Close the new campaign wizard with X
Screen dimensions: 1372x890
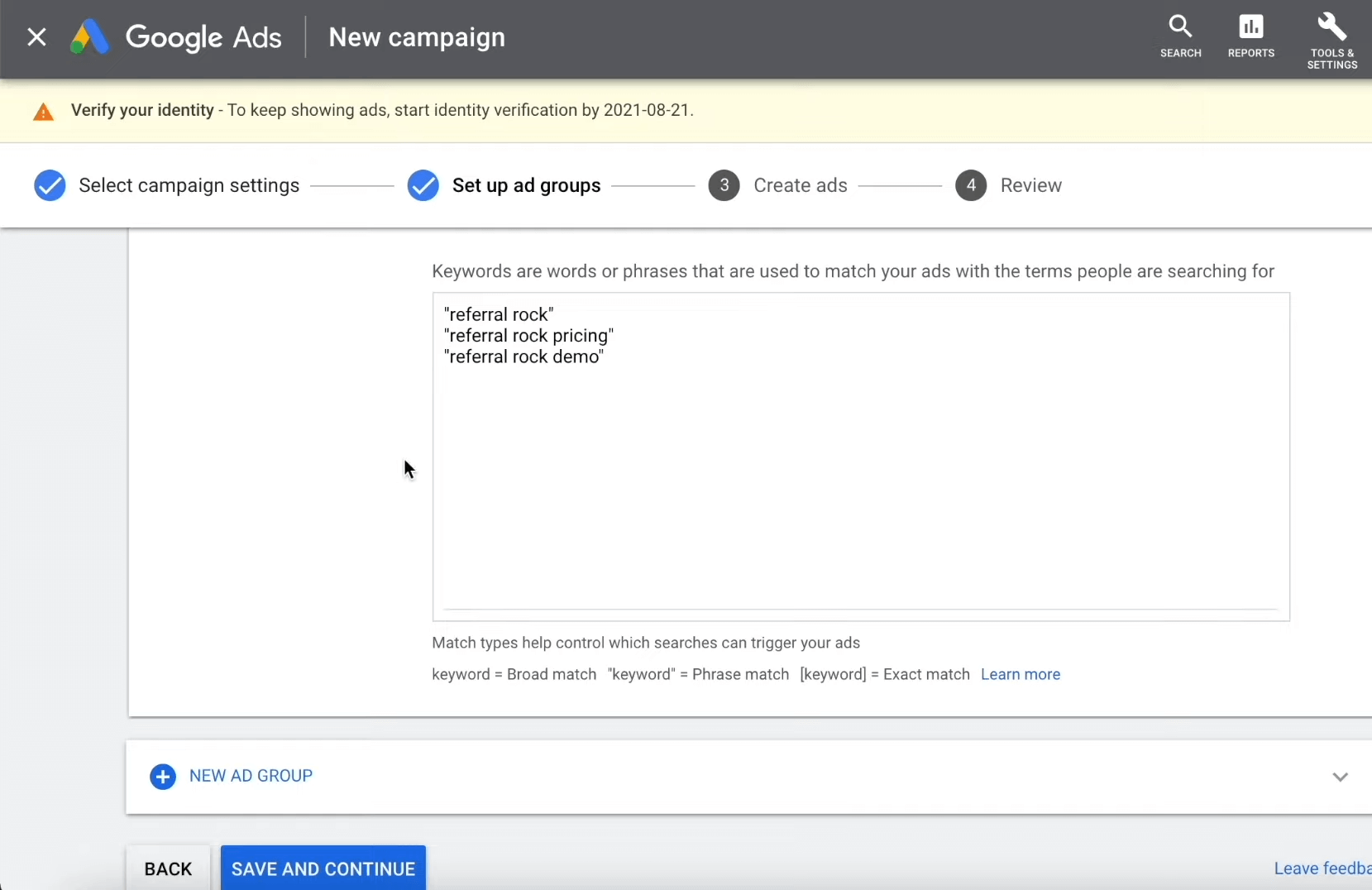[x=36, y=37]
